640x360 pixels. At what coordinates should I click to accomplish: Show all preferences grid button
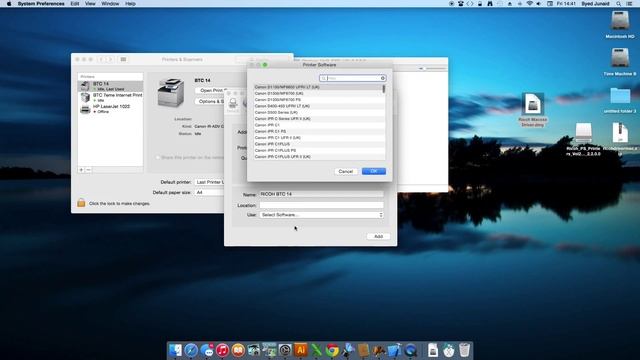click(x=123, y=60)
